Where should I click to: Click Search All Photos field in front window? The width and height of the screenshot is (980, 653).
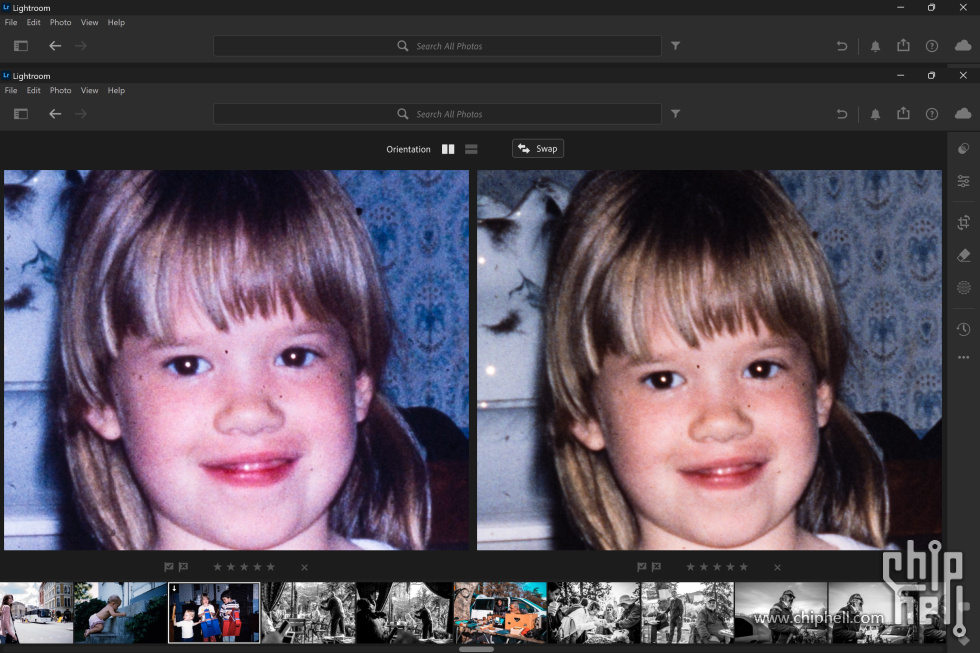(438, 114)
